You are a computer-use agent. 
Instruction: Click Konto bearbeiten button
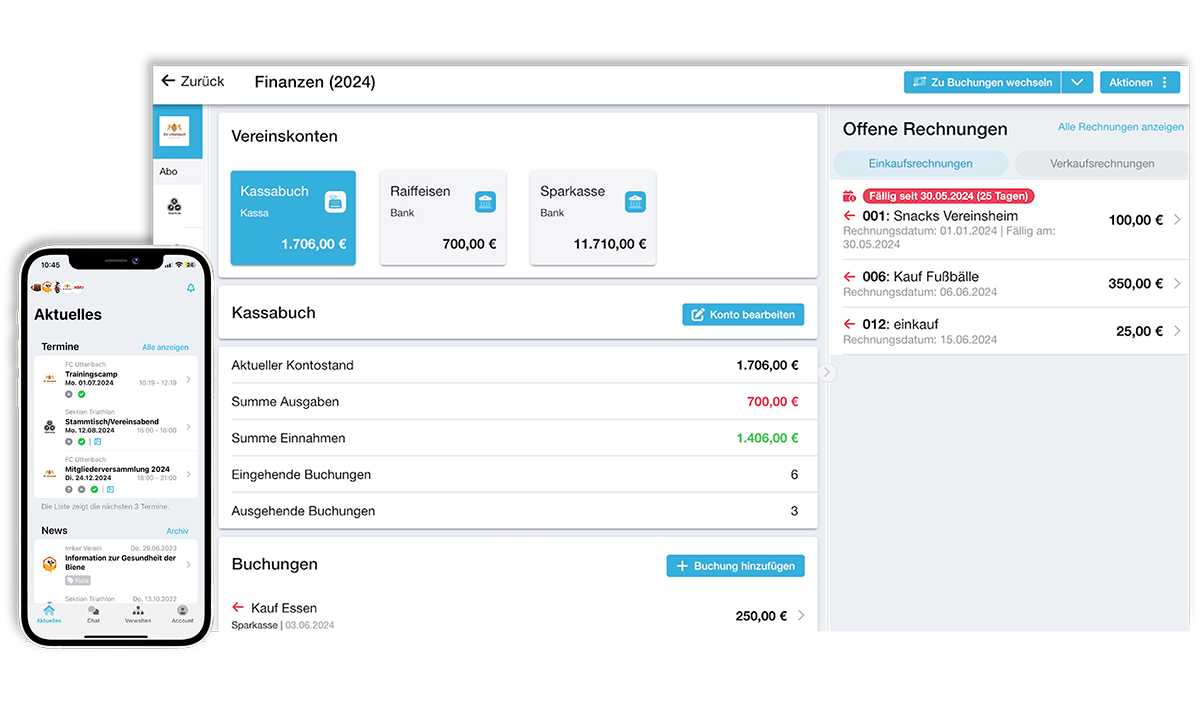(x=743, y=315)
